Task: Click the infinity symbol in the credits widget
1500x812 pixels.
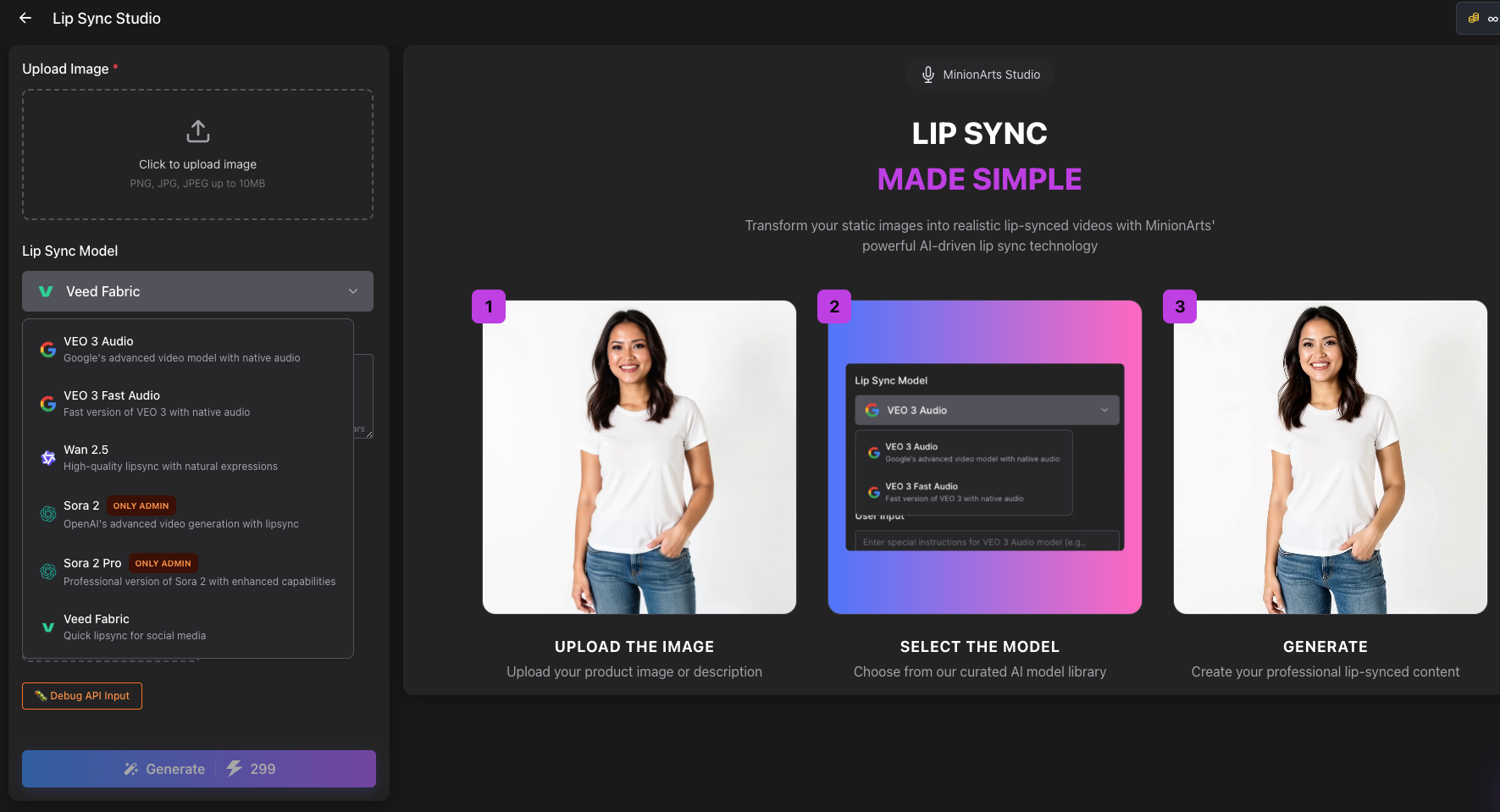Action: pyautogui.click(x=1493, y=17)
